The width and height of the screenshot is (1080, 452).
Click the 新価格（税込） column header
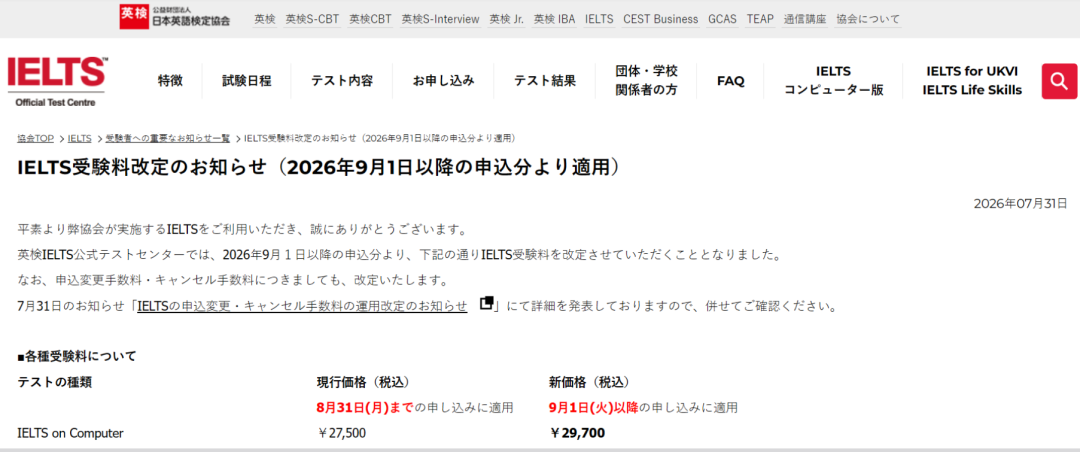click(x=589, y=382)
